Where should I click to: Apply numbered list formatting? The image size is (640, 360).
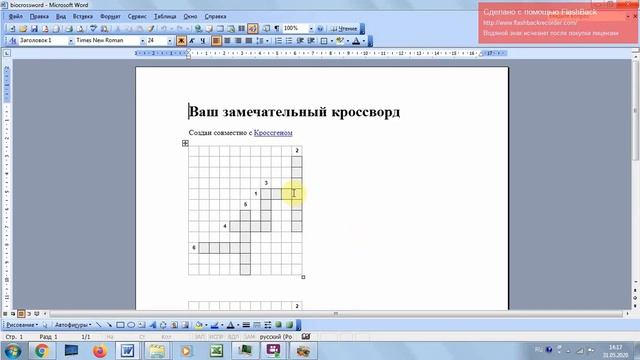point(278,40)
